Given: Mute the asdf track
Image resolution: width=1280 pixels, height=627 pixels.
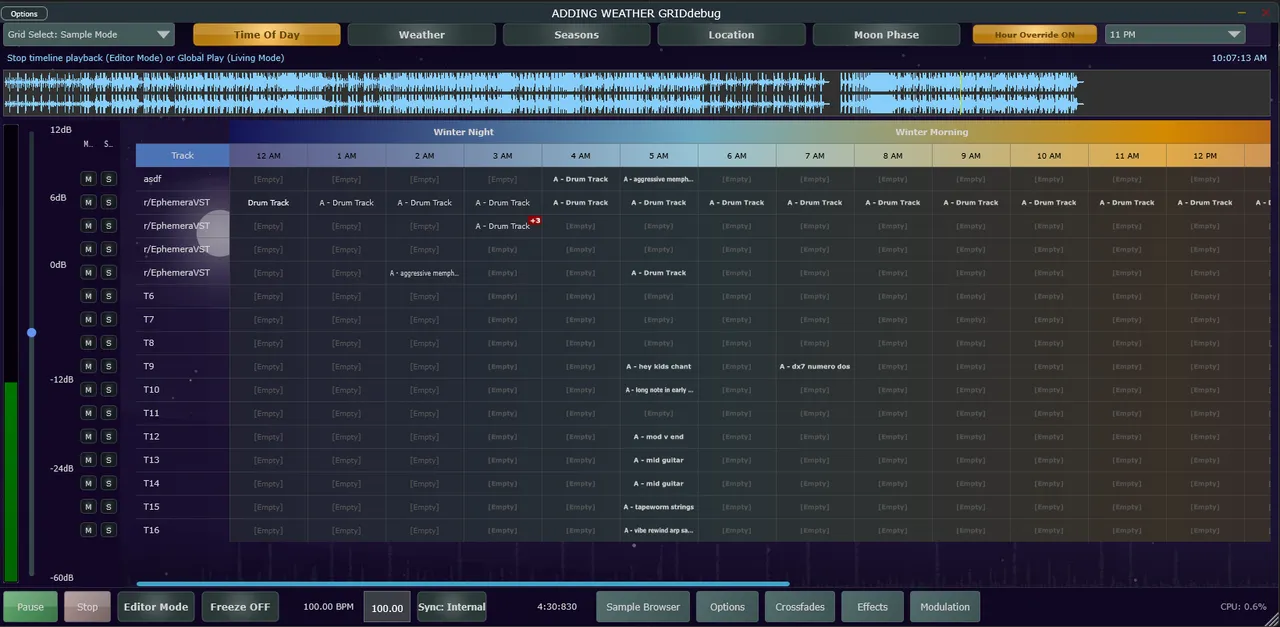Looking at the screenshot, I should (88, 179).
